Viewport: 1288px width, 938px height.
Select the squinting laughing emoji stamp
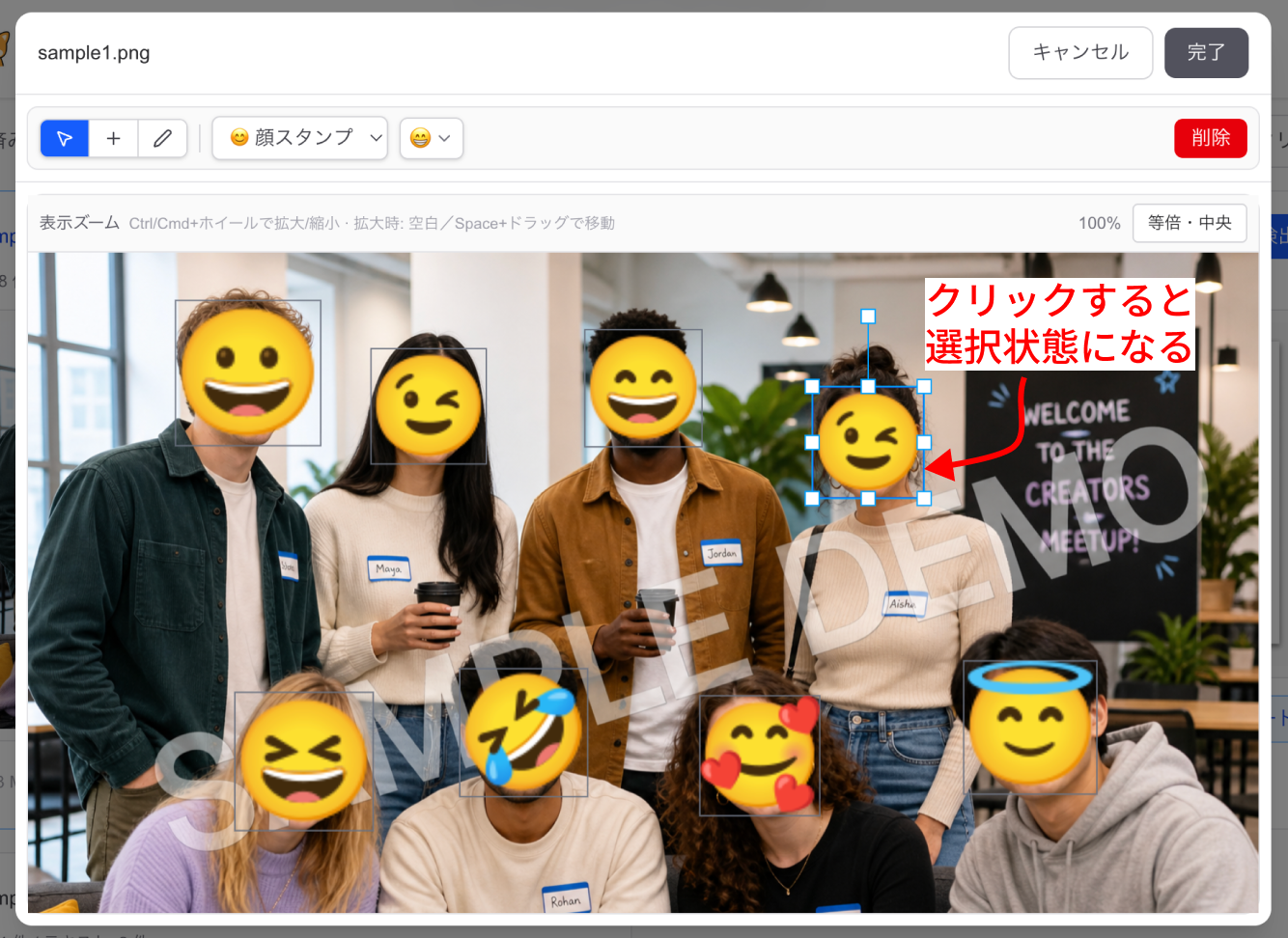point(304,761)
